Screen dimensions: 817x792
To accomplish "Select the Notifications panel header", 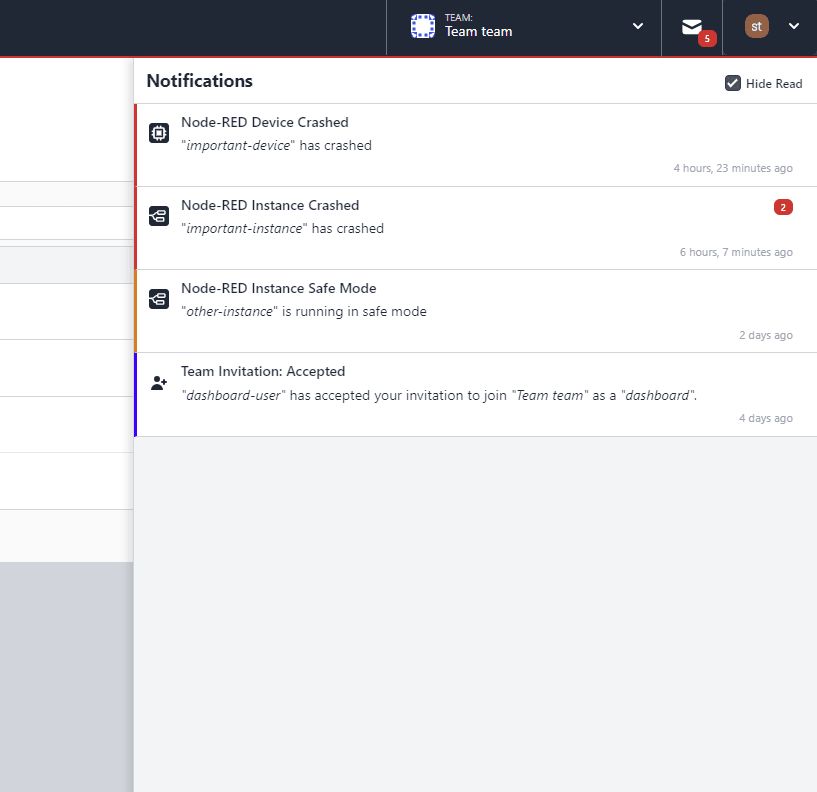I will [x=199, y=80].
